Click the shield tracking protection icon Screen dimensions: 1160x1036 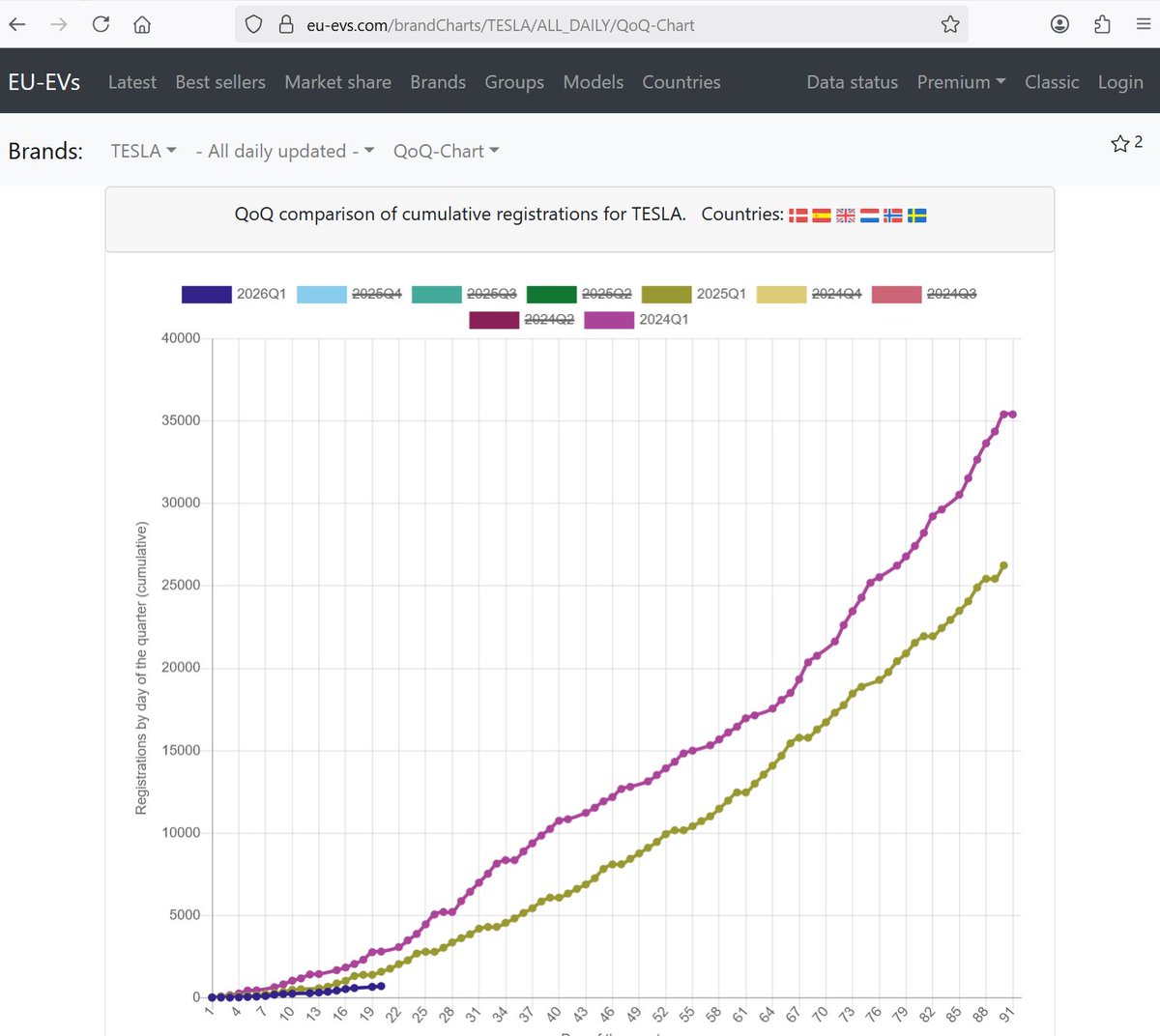[x=253, y=24]
